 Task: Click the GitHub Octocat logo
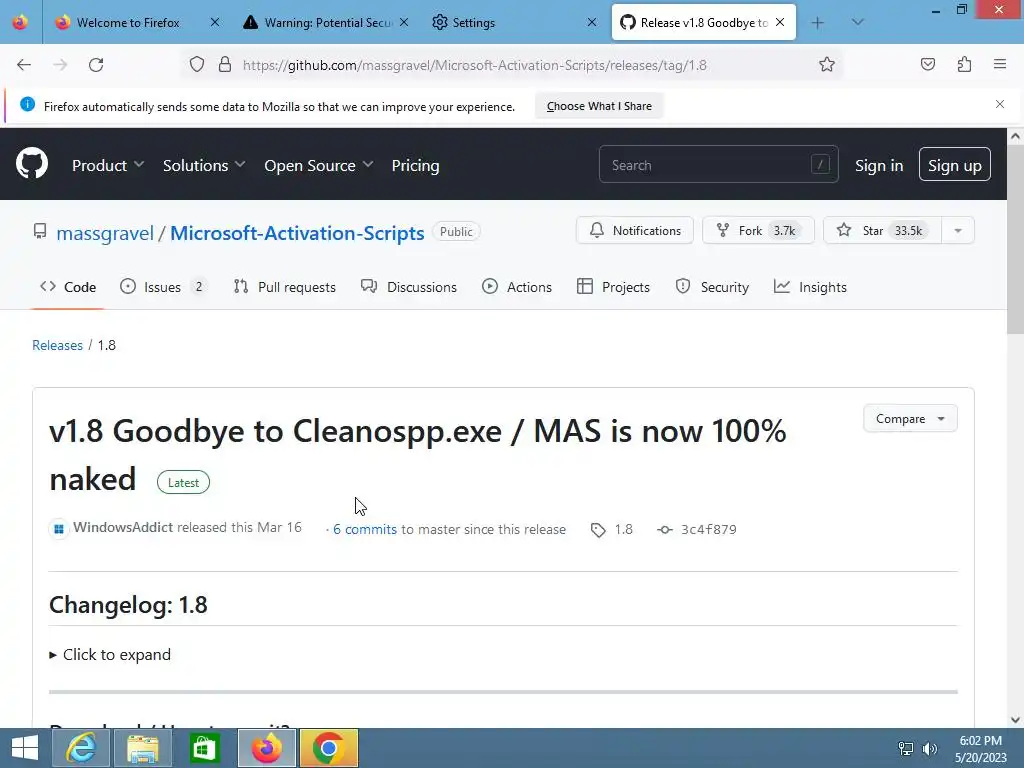[x=32, y=164]
